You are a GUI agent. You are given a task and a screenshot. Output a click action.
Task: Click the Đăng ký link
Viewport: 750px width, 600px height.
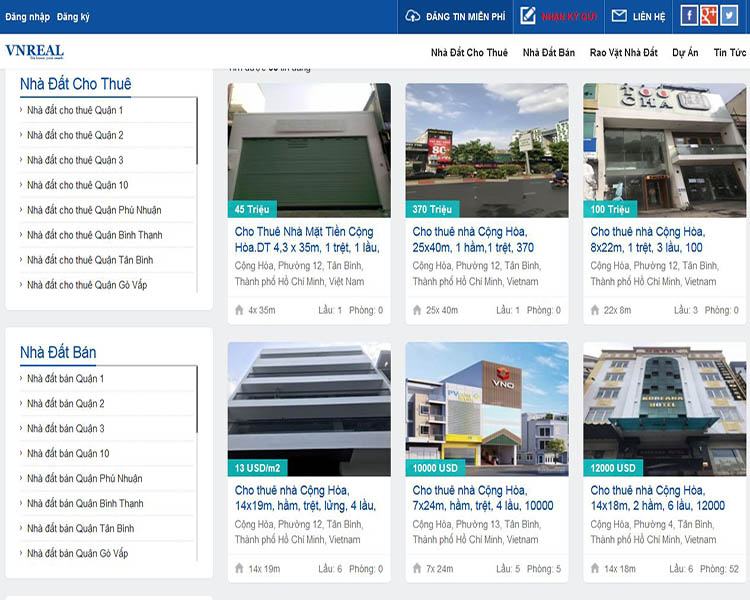(73, 17)
